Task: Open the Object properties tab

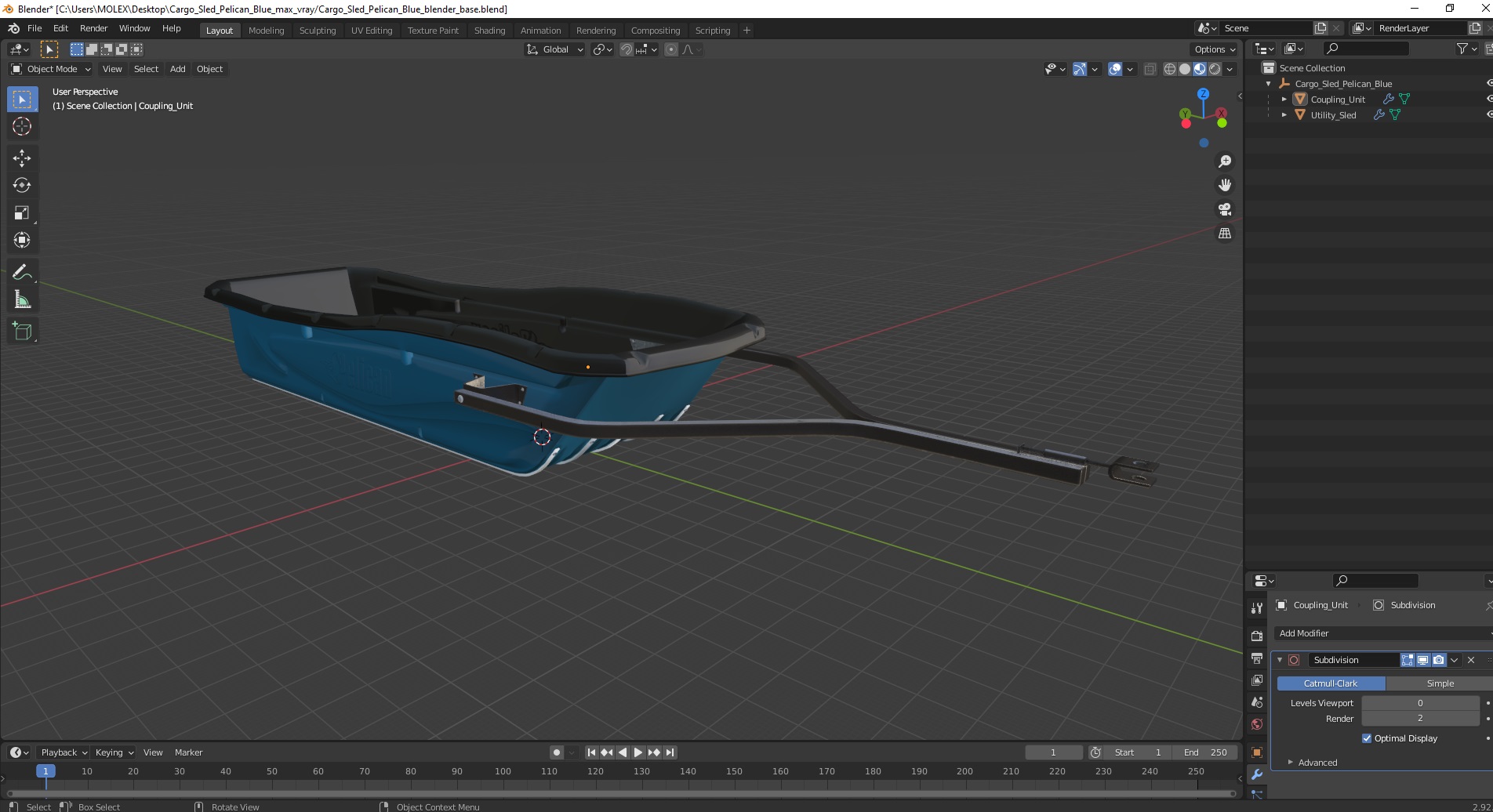Action: coord(1257,752)
